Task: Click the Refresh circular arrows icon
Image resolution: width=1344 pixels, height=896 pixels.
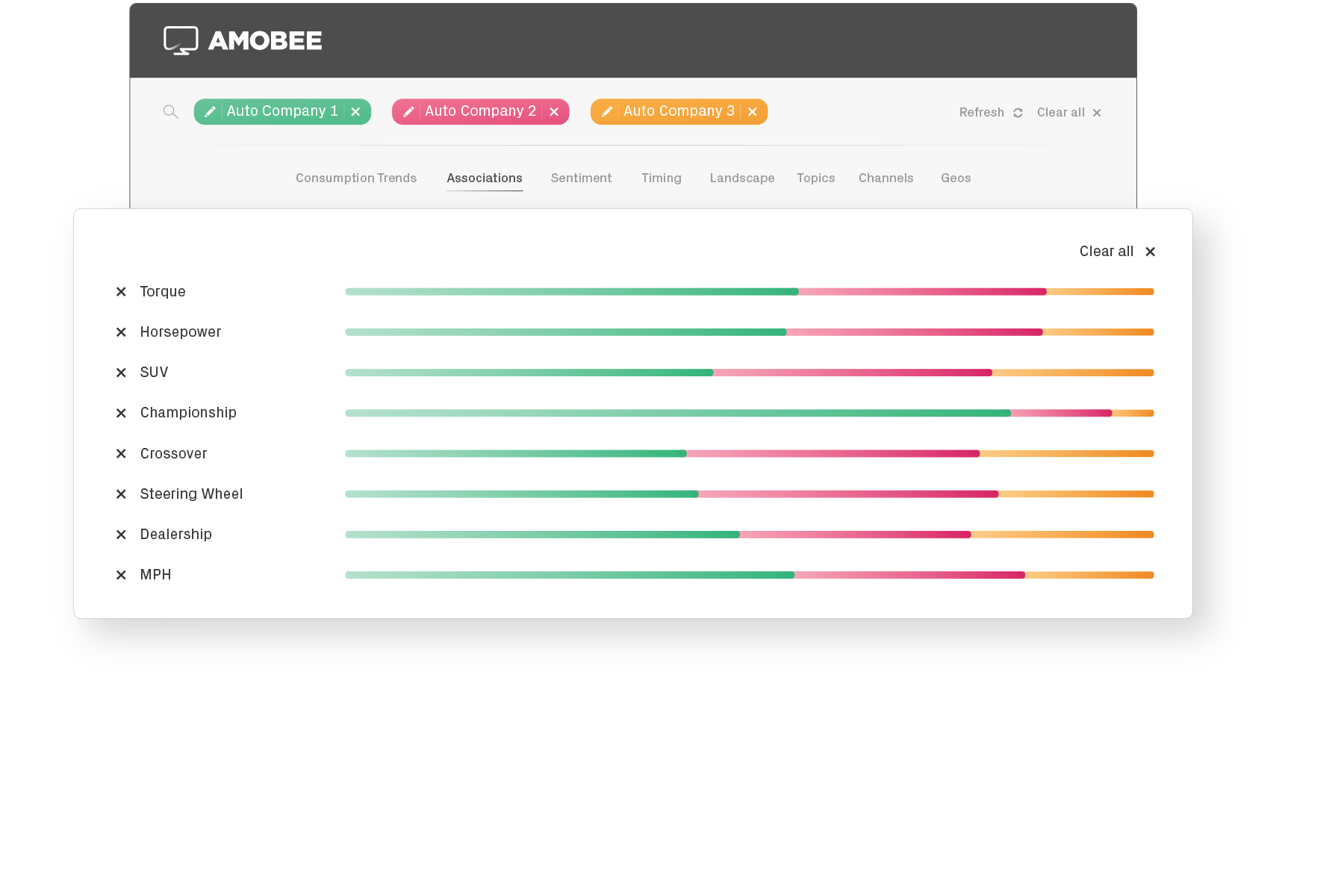Action: (x=1018, y=113)
